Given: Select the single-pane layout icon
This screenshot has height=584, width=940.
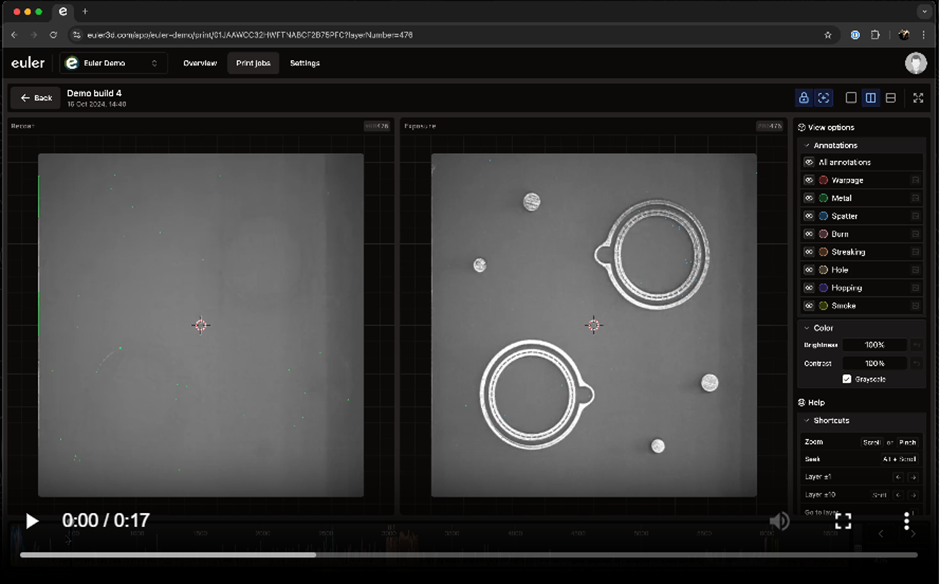Looking at the screenshot, I should coord(851,98).
